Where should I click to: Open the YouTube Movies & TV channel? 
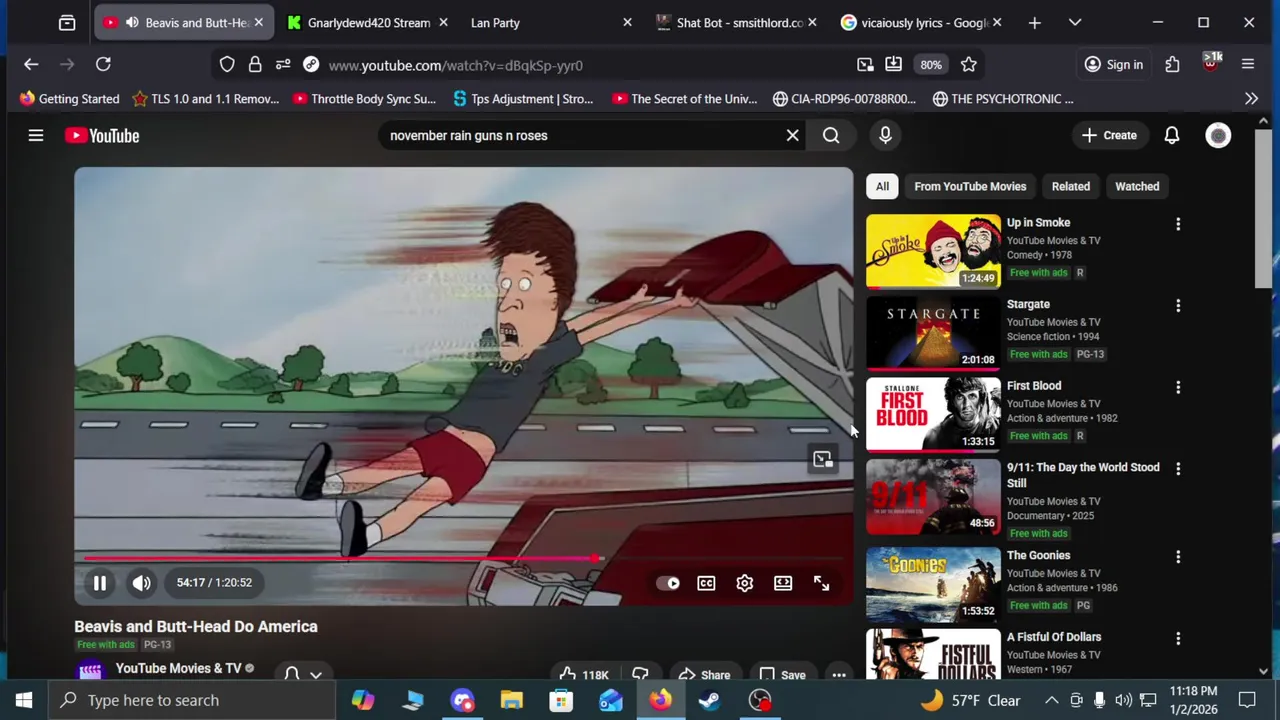(178, 668)
